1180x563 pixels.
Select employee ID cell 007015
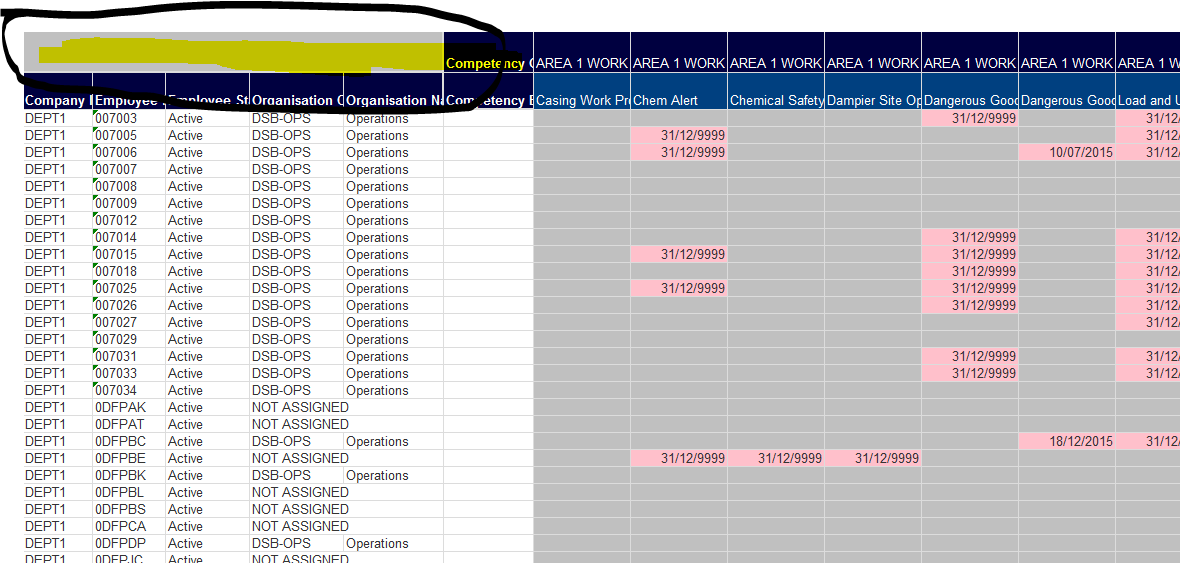click(x=129, y=254)
